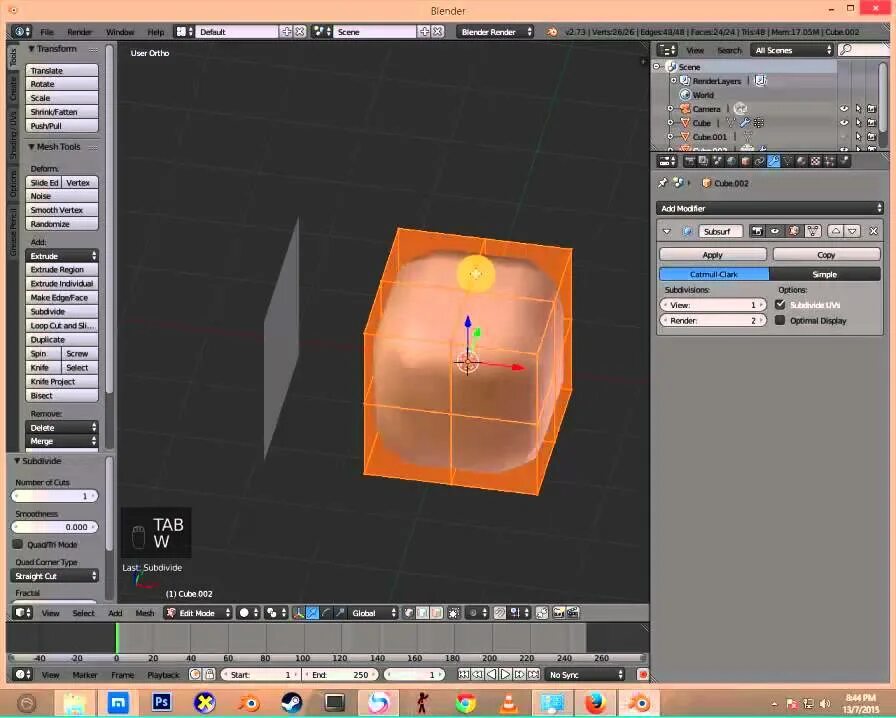Open Photoshop from the Windows taskbar
Screen dimensions: 896x718
161,702
